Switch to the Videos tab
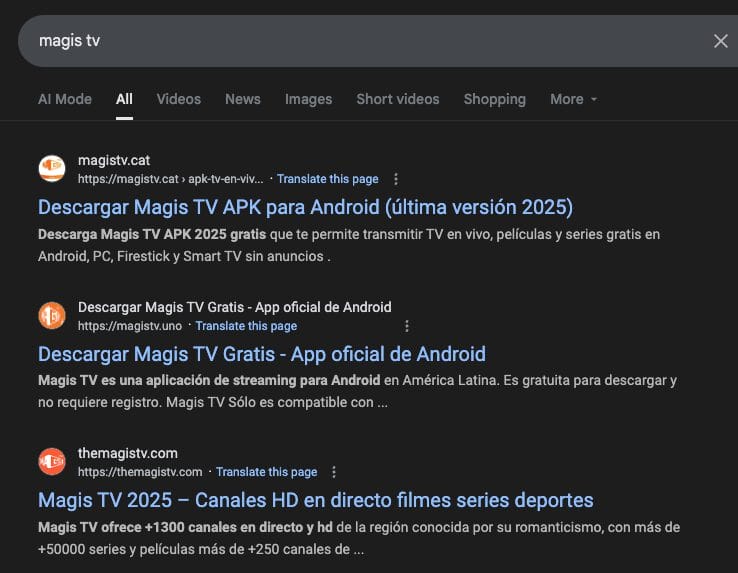This screenshot has height=573, width=738. point(179,99)
